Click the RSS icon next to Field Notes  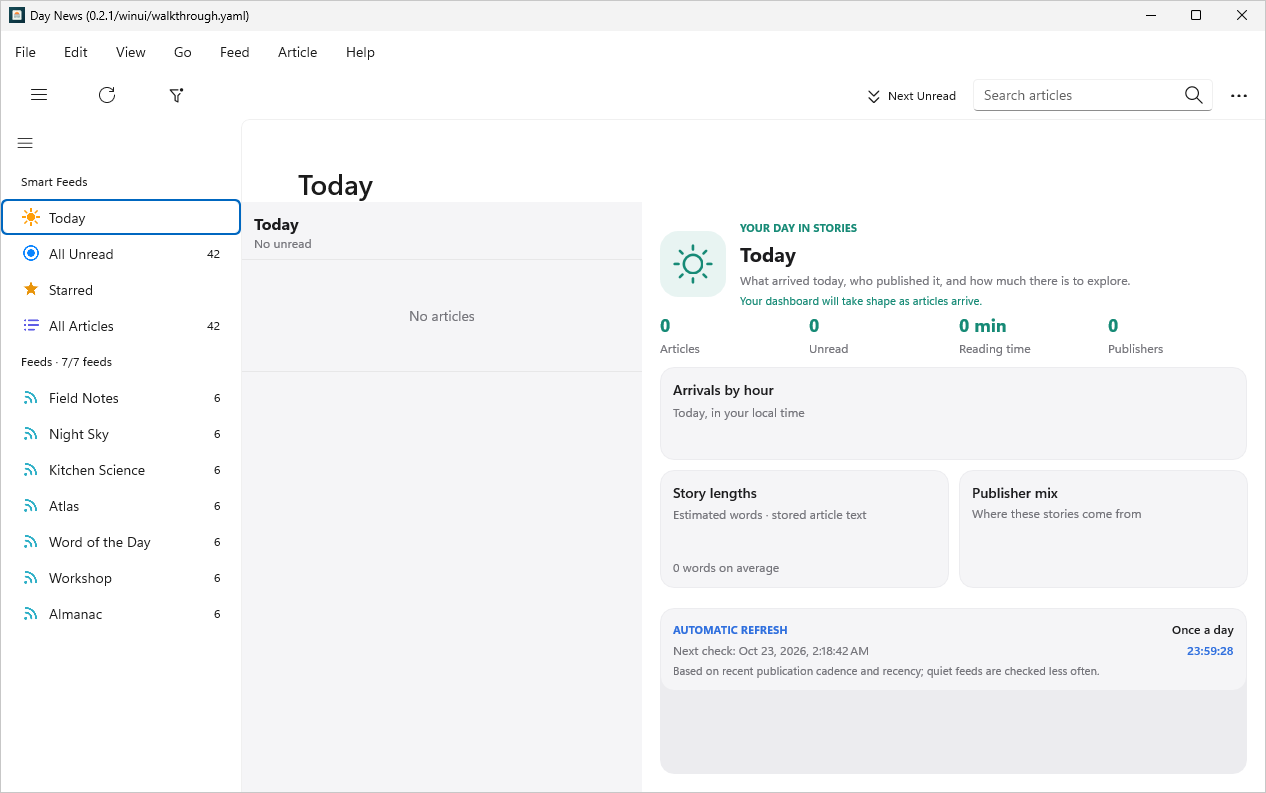(x=31, y=398)
